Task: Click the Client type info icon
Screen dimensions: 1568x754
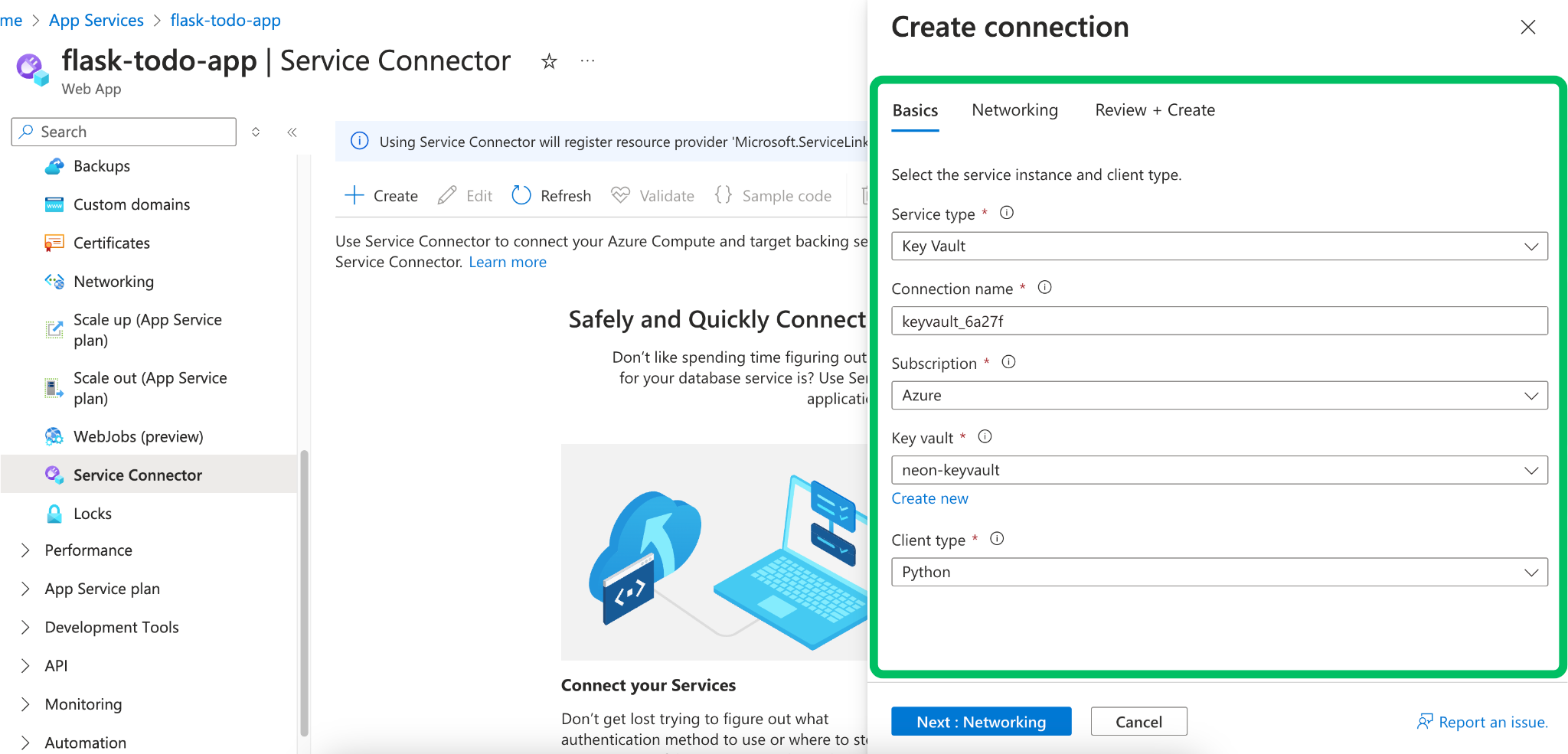Action: 997,539
